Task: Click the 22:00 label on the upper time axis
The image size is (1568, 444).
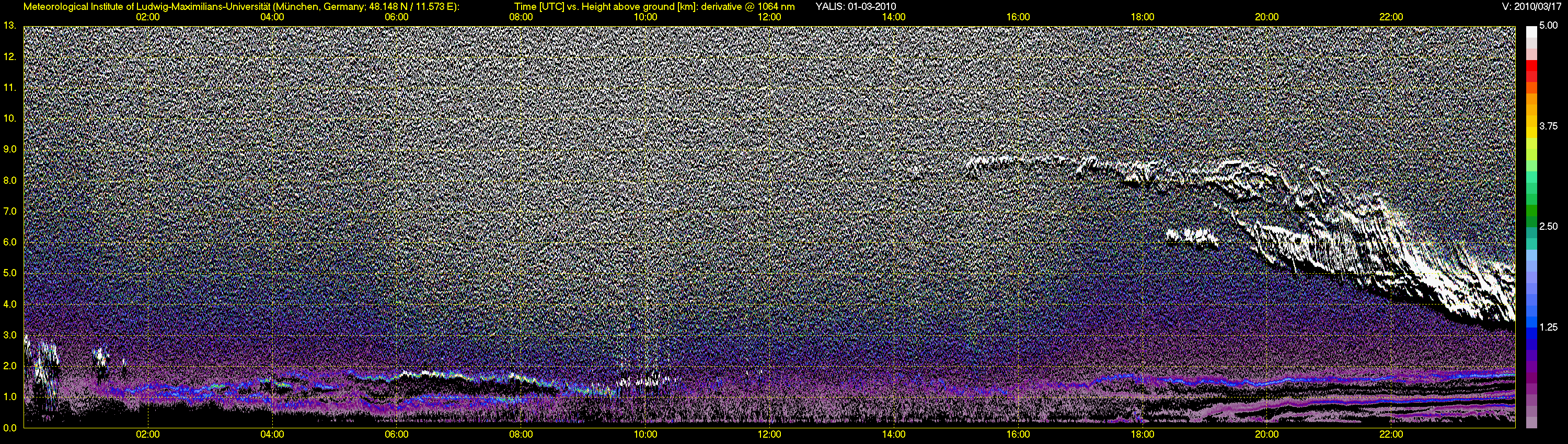Action: (x=1391, y=17)
